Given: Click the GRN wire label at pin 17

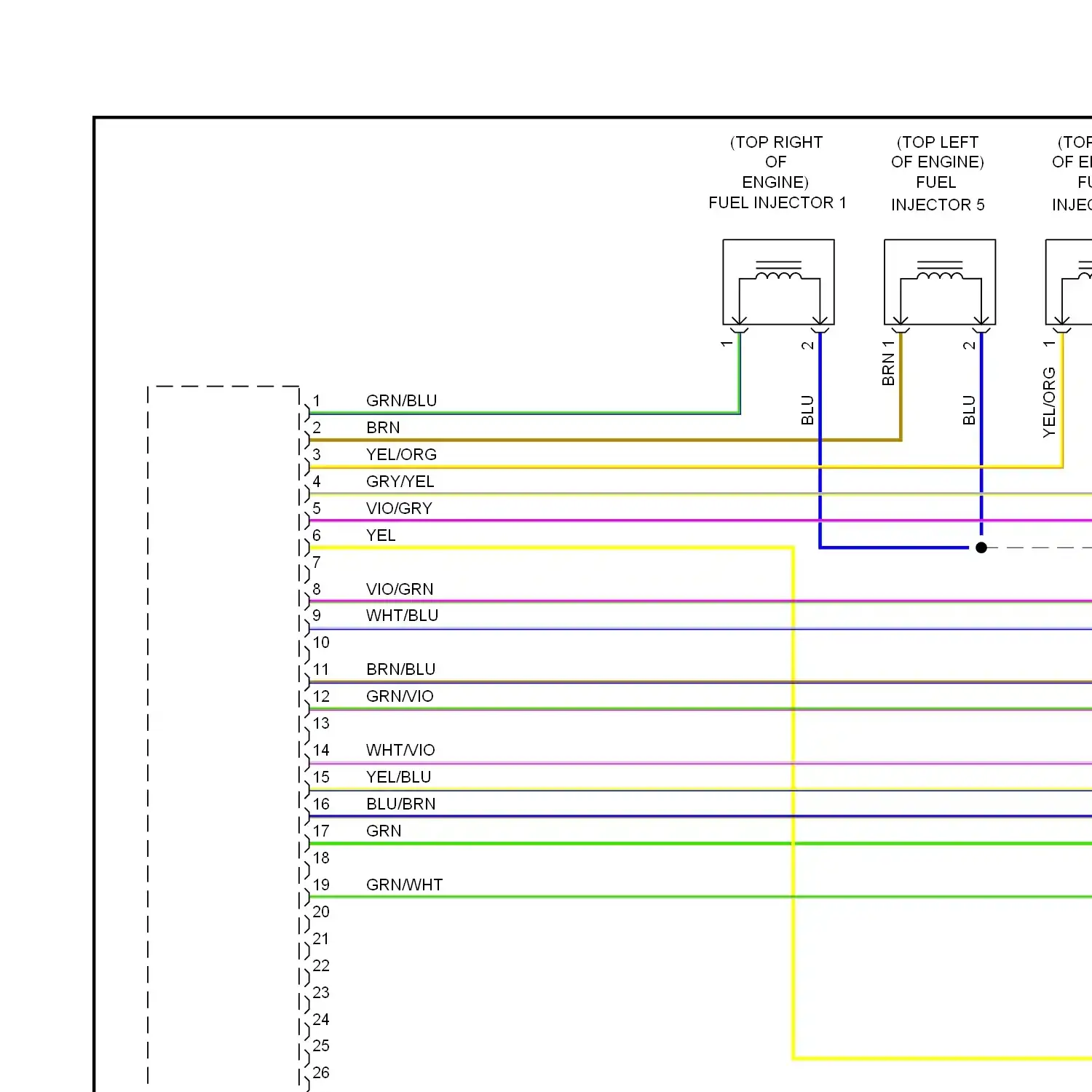Looking at the screenshot, I should coord(384,831).
